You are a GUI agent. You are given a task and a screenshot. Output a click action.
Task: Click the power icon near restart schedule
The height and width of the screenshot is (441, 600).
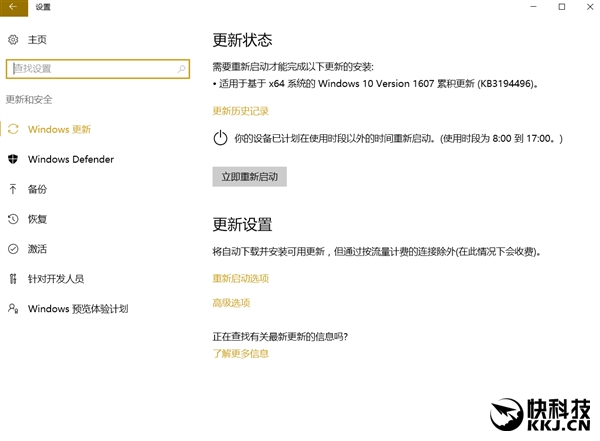[x=220, y=138]
